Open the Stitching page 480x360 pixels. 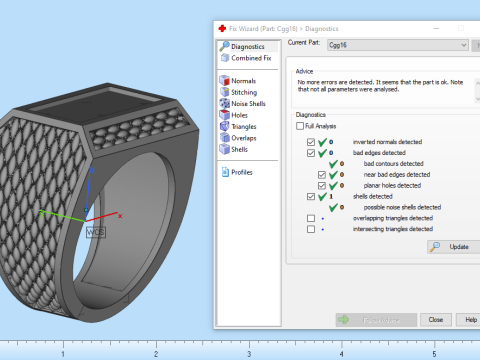point(244,92)
